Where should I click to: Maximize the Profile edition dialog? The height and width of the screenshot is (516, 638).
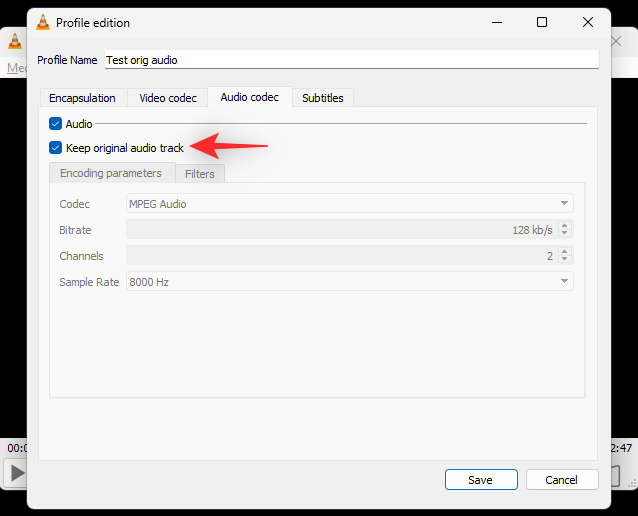(542, 22)
